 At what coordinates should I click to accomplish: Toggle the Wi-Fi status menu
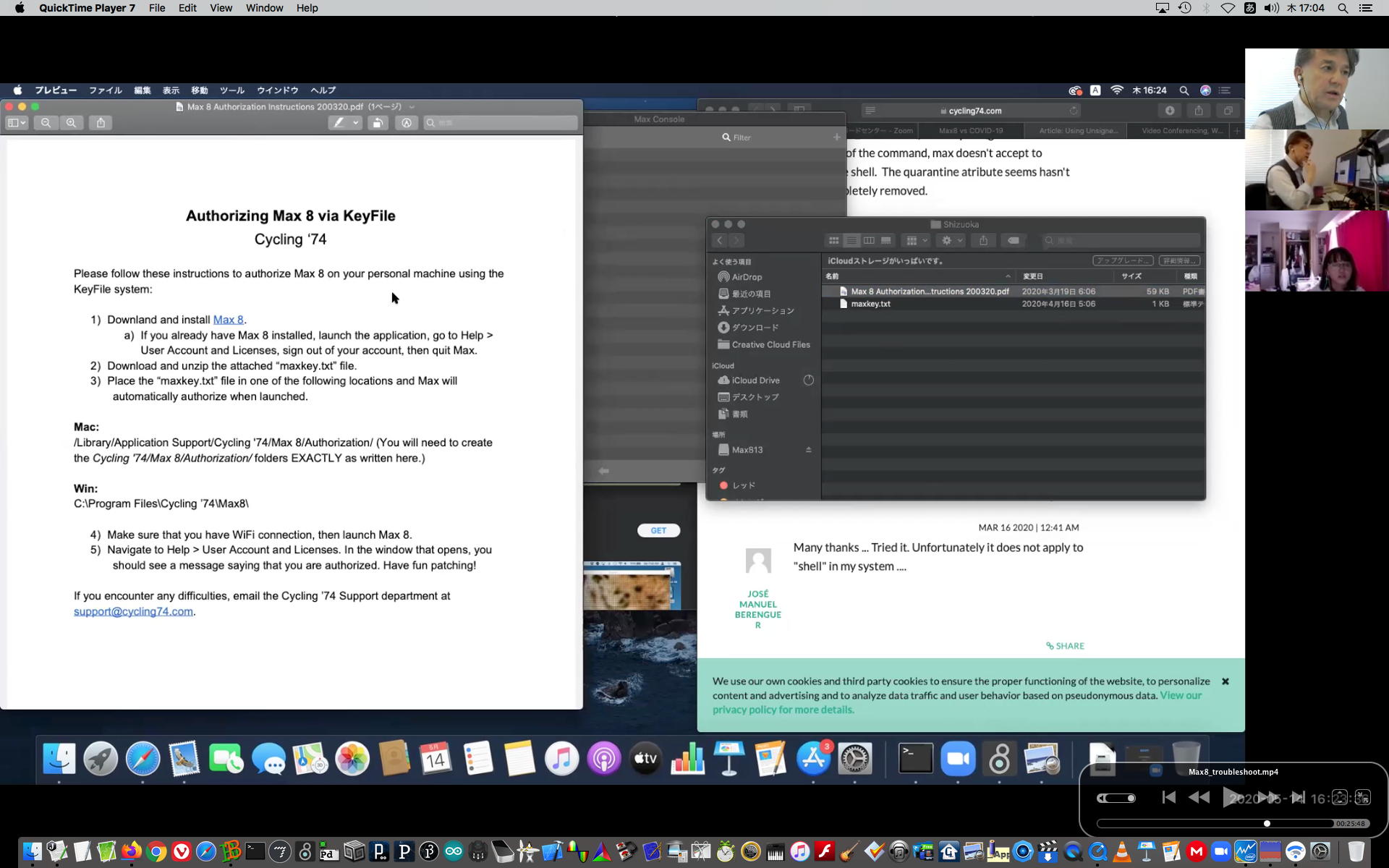click(1228, 8)
